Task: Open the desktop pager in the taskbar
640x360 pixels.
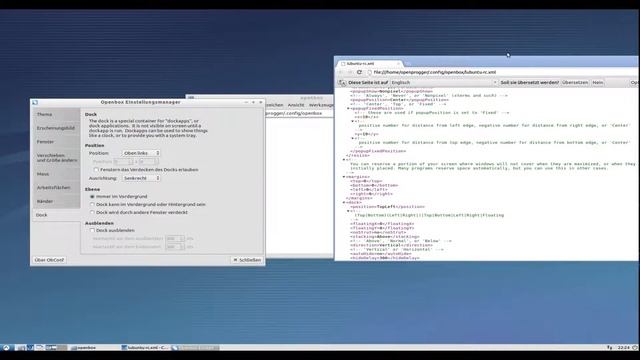Action: (56, 347)
